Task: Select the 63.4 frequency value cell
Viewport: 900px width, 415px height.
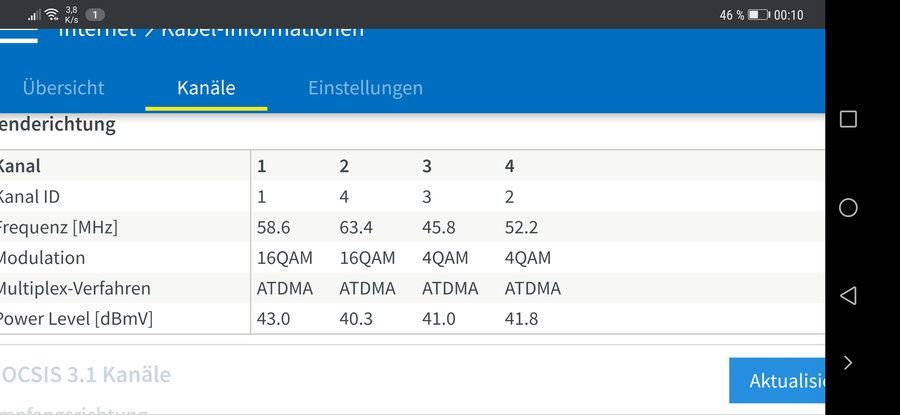Action: (x=356, y=227)
